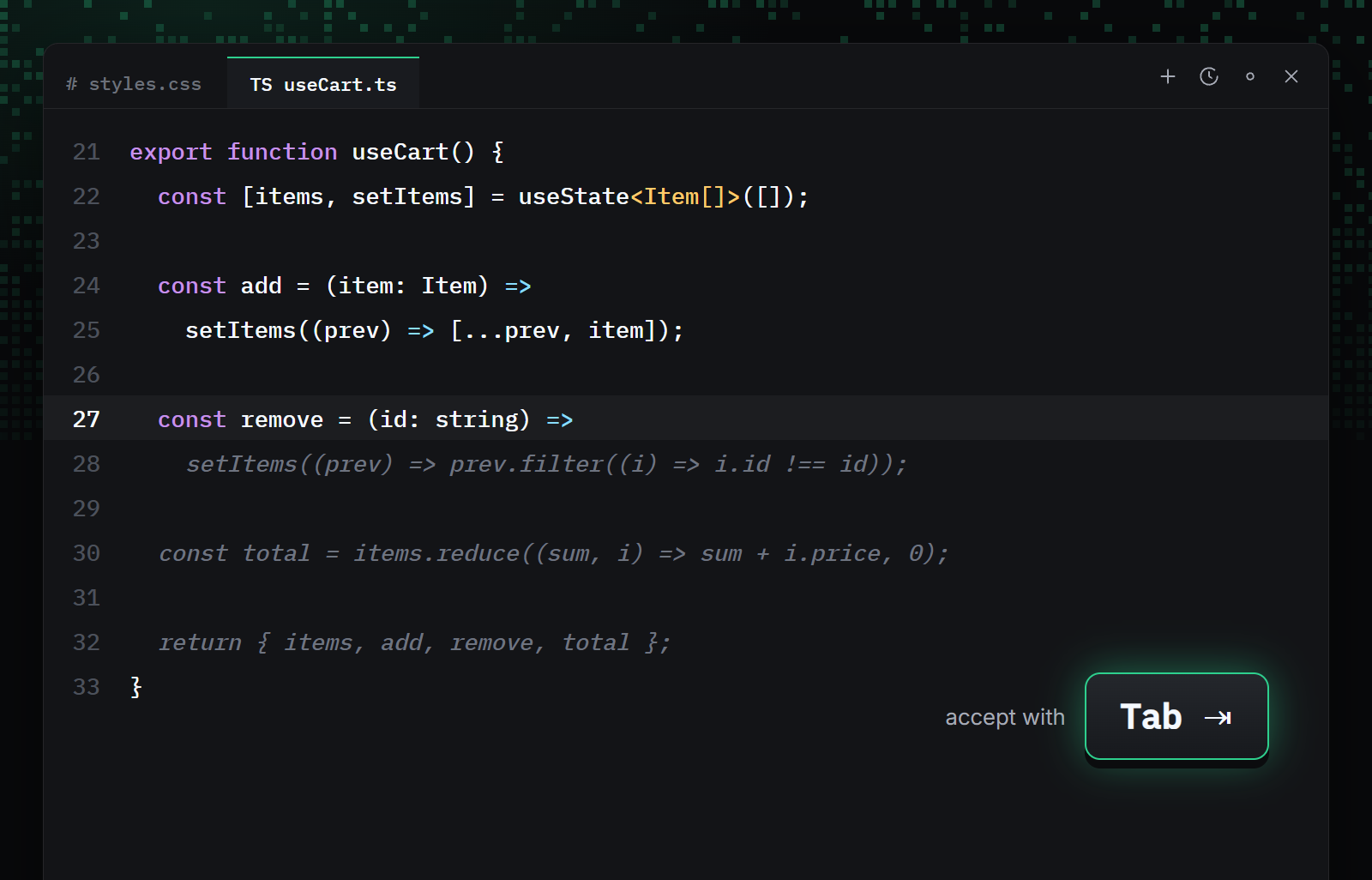Click the small circle indicator icon
1372x880 pixels.
[x=1250, y=76]
